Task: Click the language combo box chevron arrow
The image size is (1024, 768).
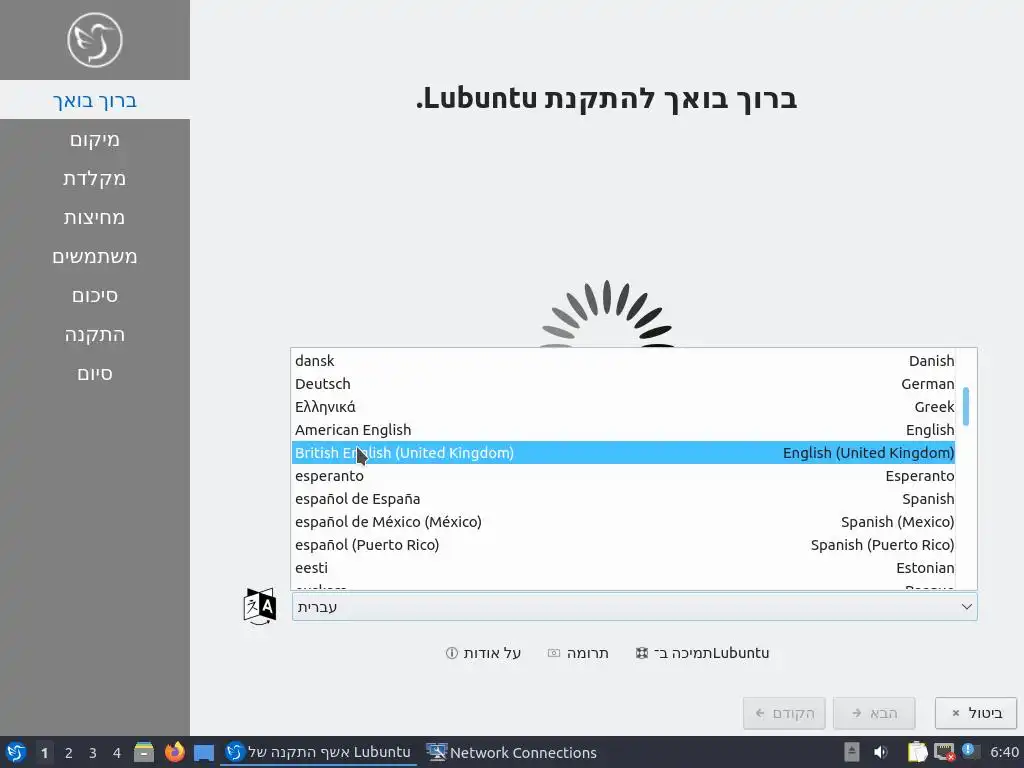Action: (x=967, y=607)
